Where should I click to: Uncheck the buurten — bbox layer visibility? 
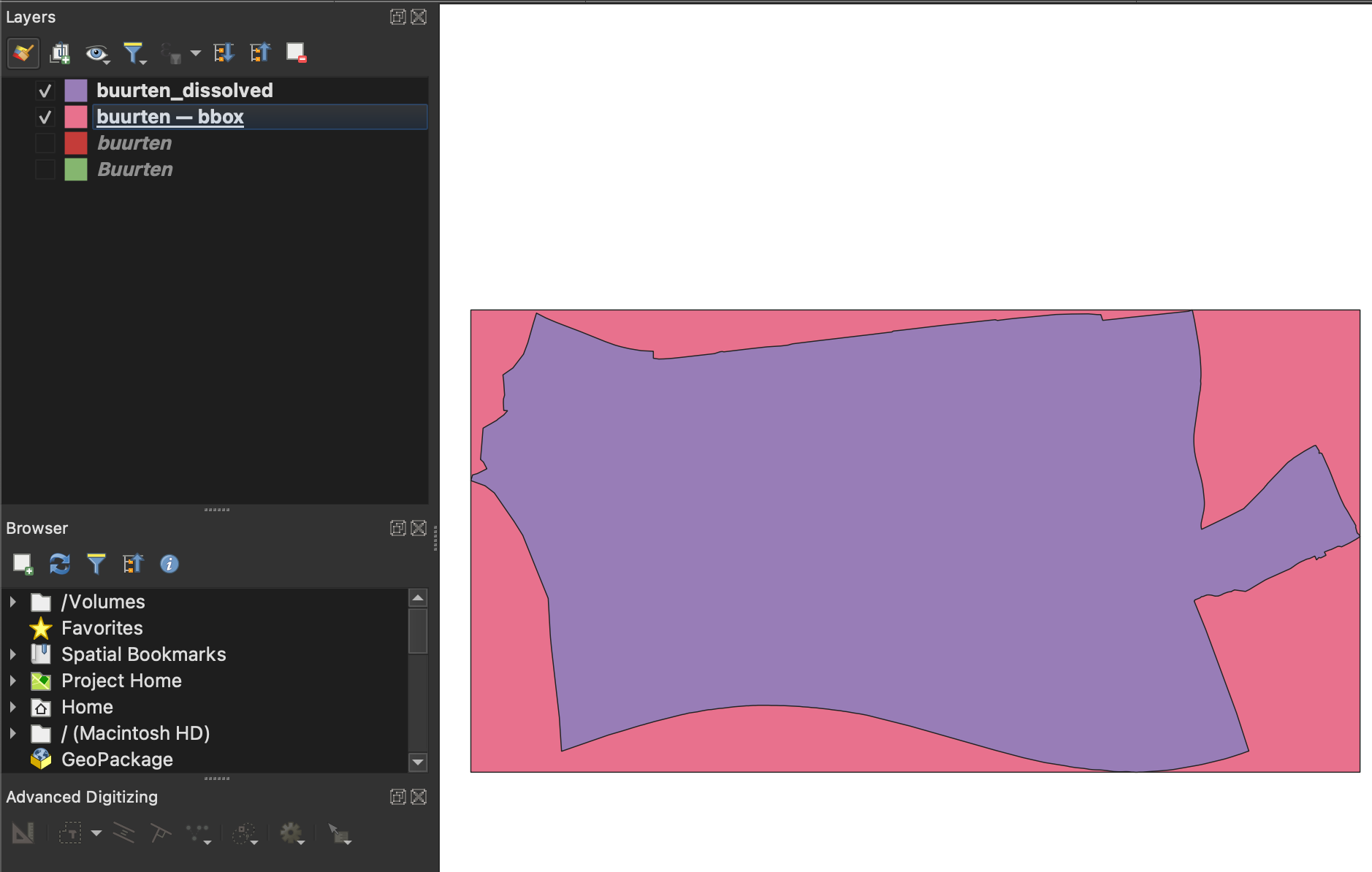[45, 117]
